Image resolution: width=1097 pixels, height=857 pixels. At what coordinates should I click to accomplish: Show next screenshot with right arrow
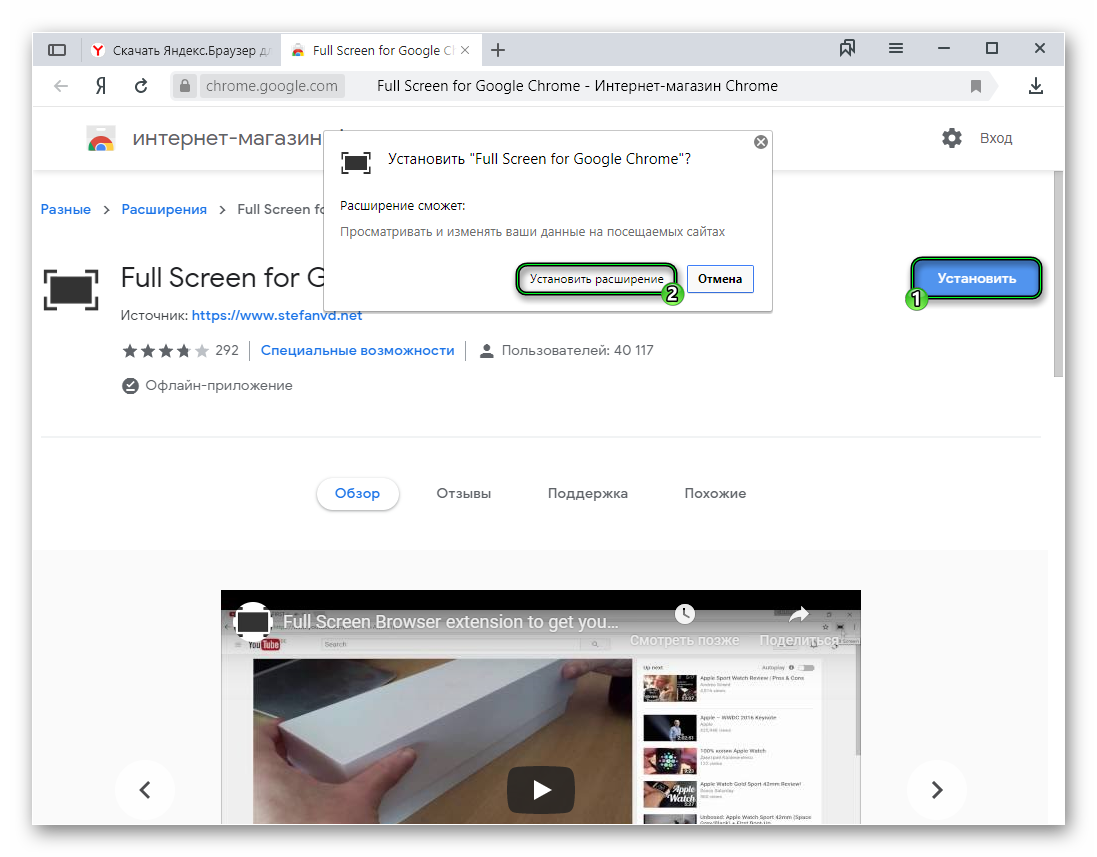(937, 790)
